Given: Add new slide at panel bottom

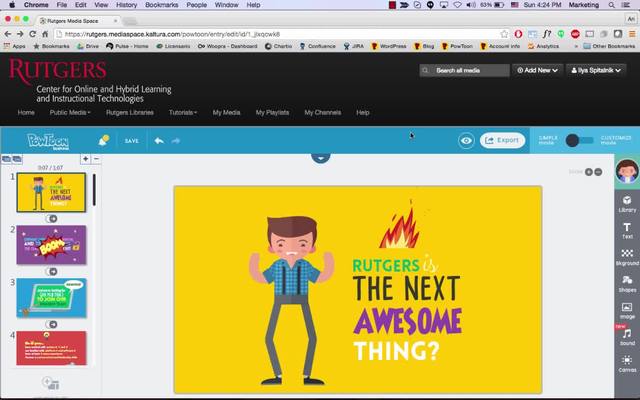Looking at the screenshot, I should click(x=51, y=383).
